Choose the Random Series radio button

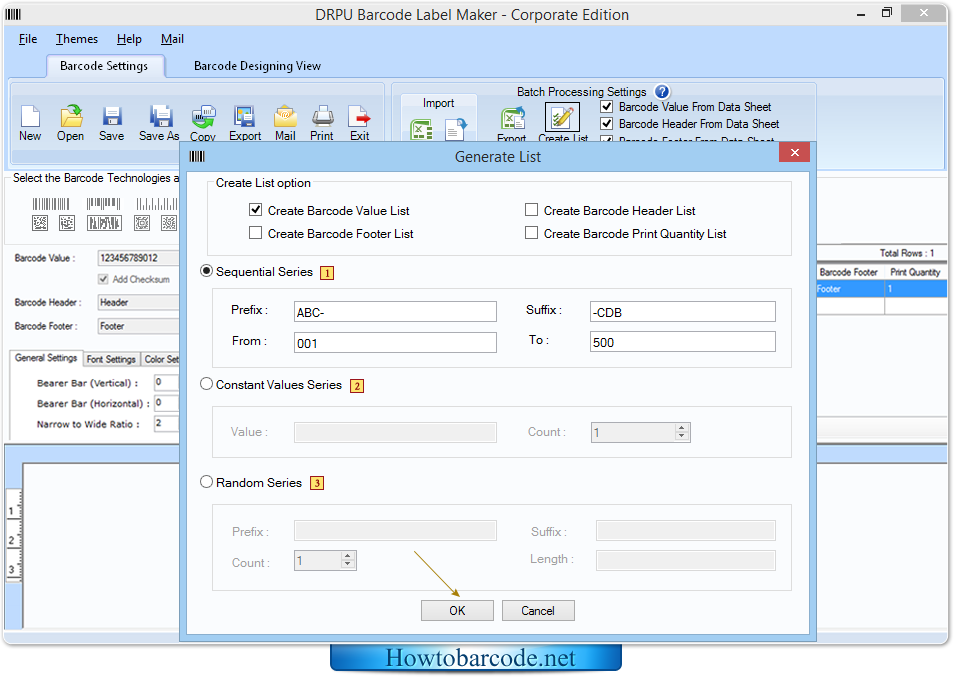click(x=207, y=482)
